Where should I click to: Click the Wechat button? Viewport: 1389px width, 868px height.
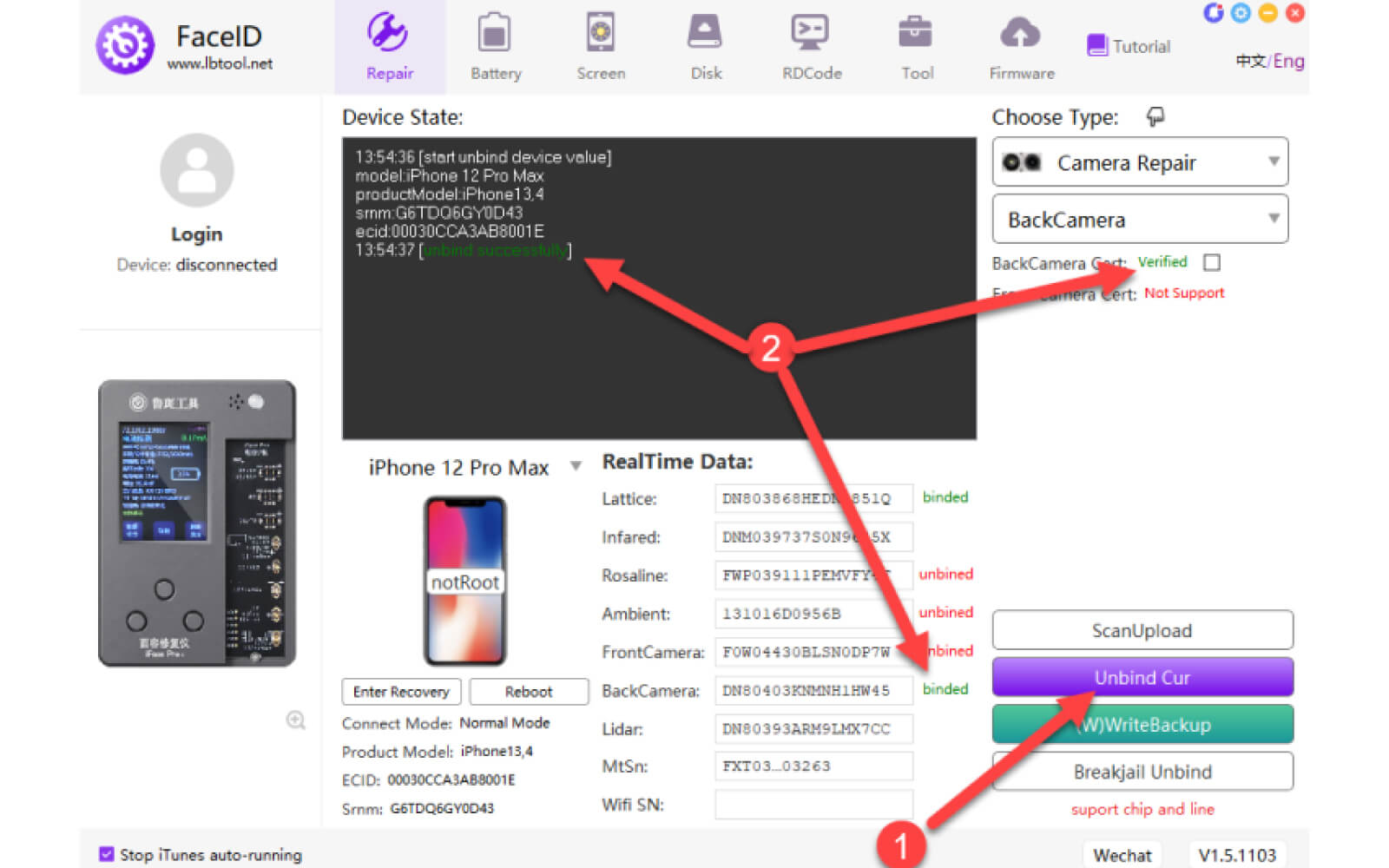tap(1122, 855)
